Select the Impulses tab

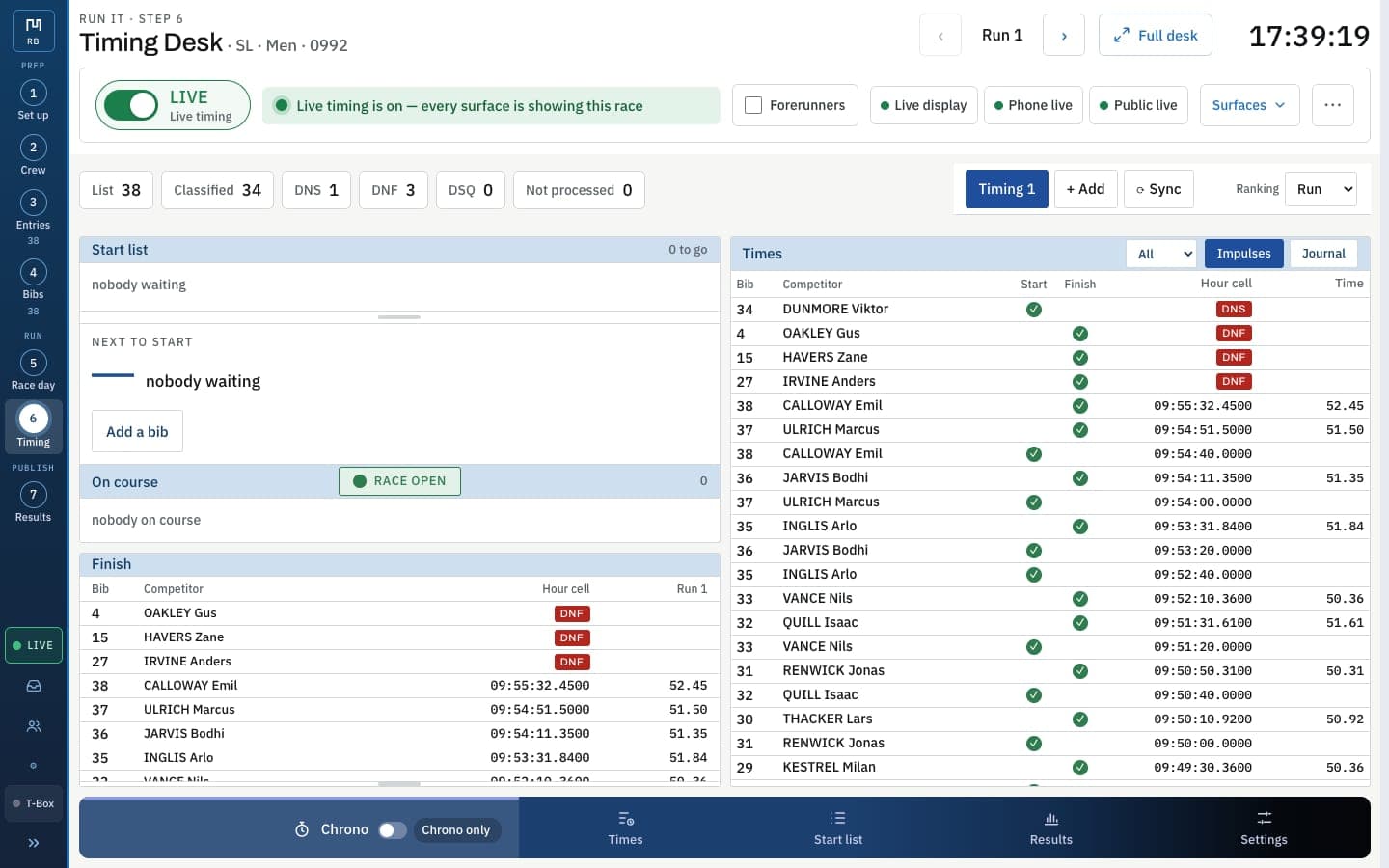[x=1243, y=254]
